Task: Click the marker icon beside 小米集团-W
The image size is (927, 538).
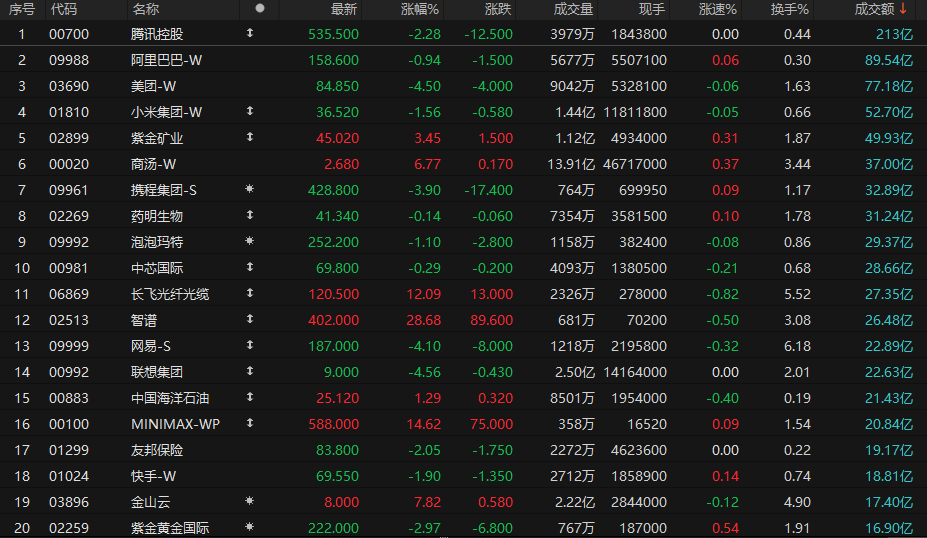Action: 250,111
